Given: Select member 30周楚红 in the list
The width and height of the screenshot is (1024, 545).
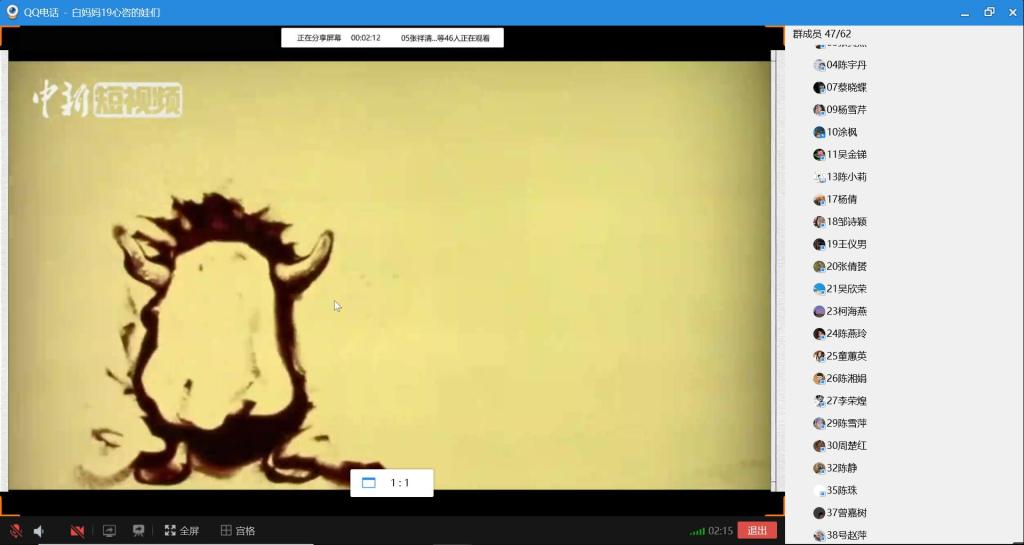Looking at the screenshot, I should coord(846,446).
